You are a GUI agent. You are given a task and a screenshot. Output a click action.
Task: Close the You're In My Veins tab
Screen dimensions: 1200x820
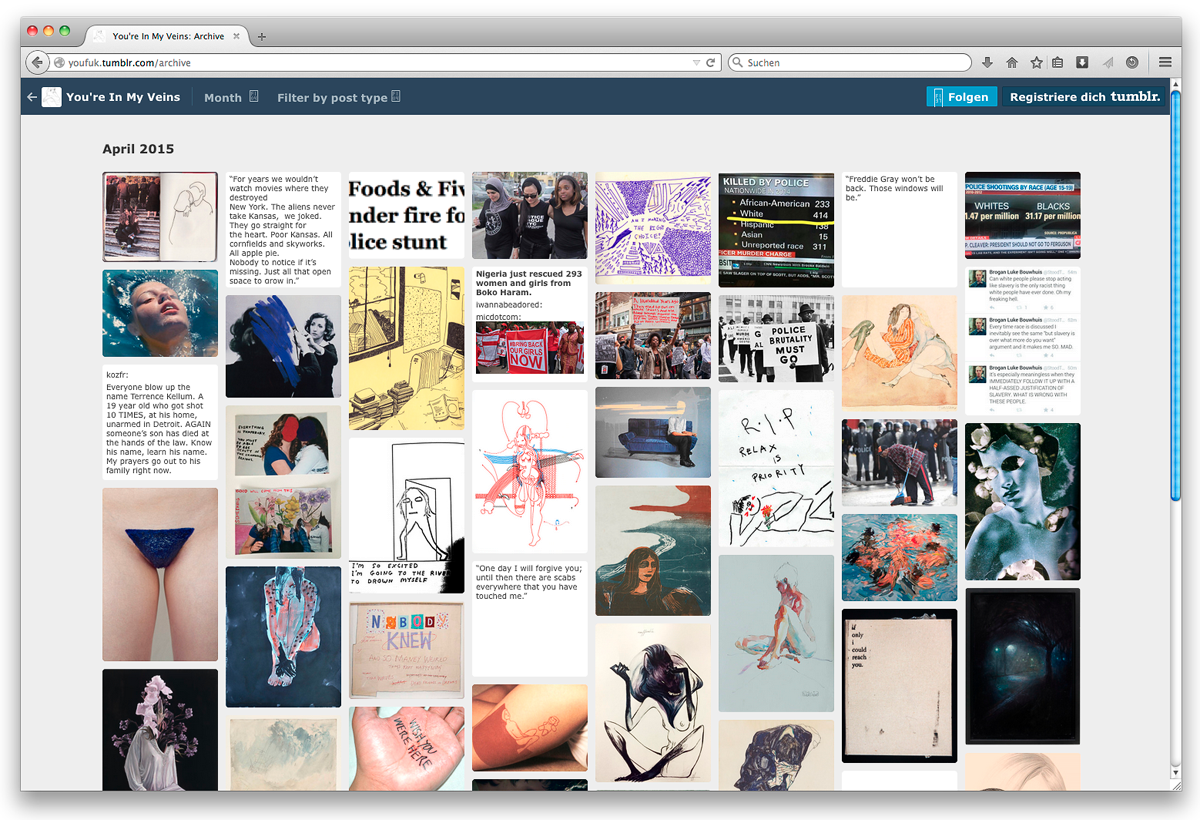[237, 37]
